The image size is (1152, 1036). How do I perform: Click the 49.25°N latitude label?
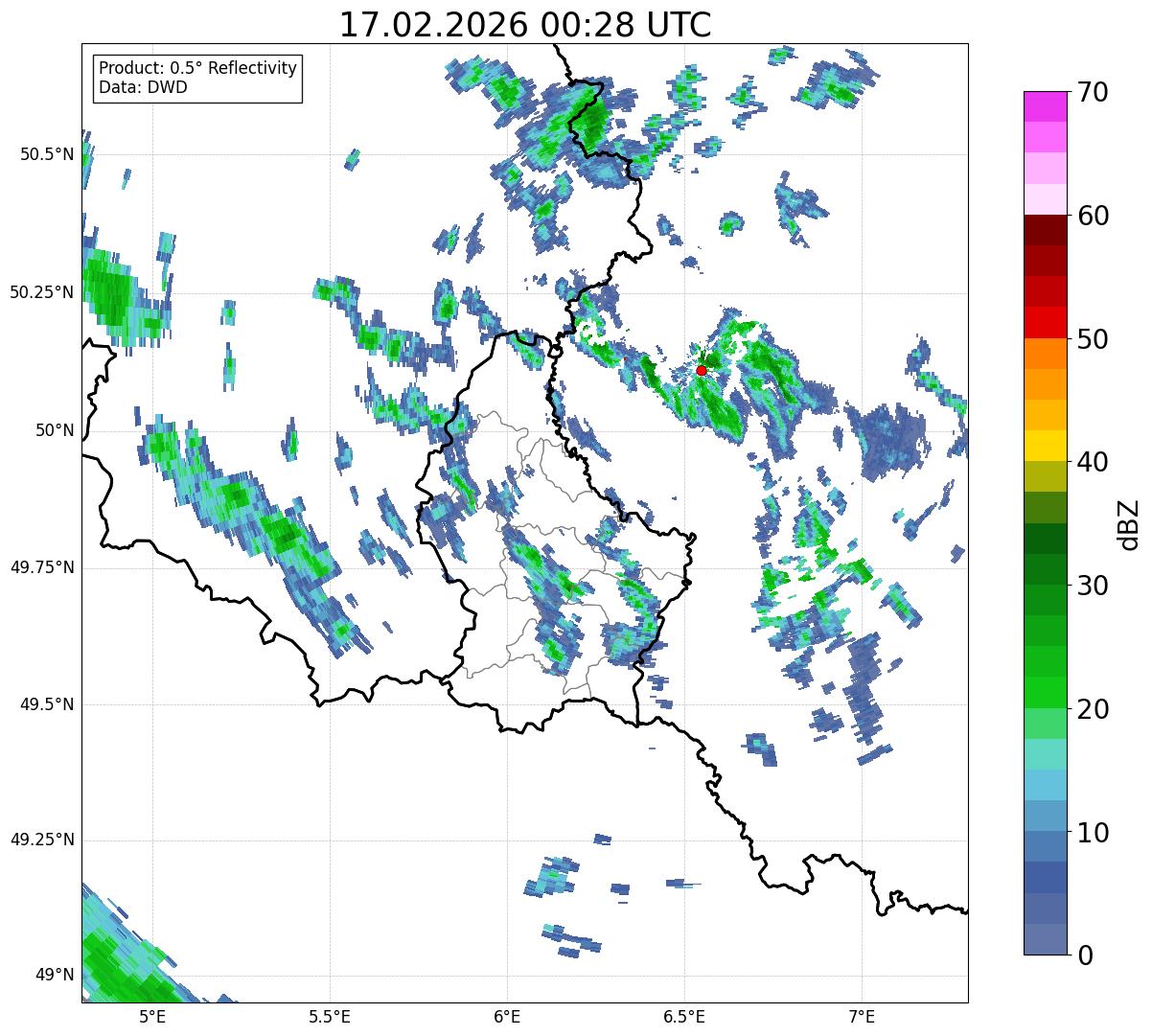pos(42,840)
